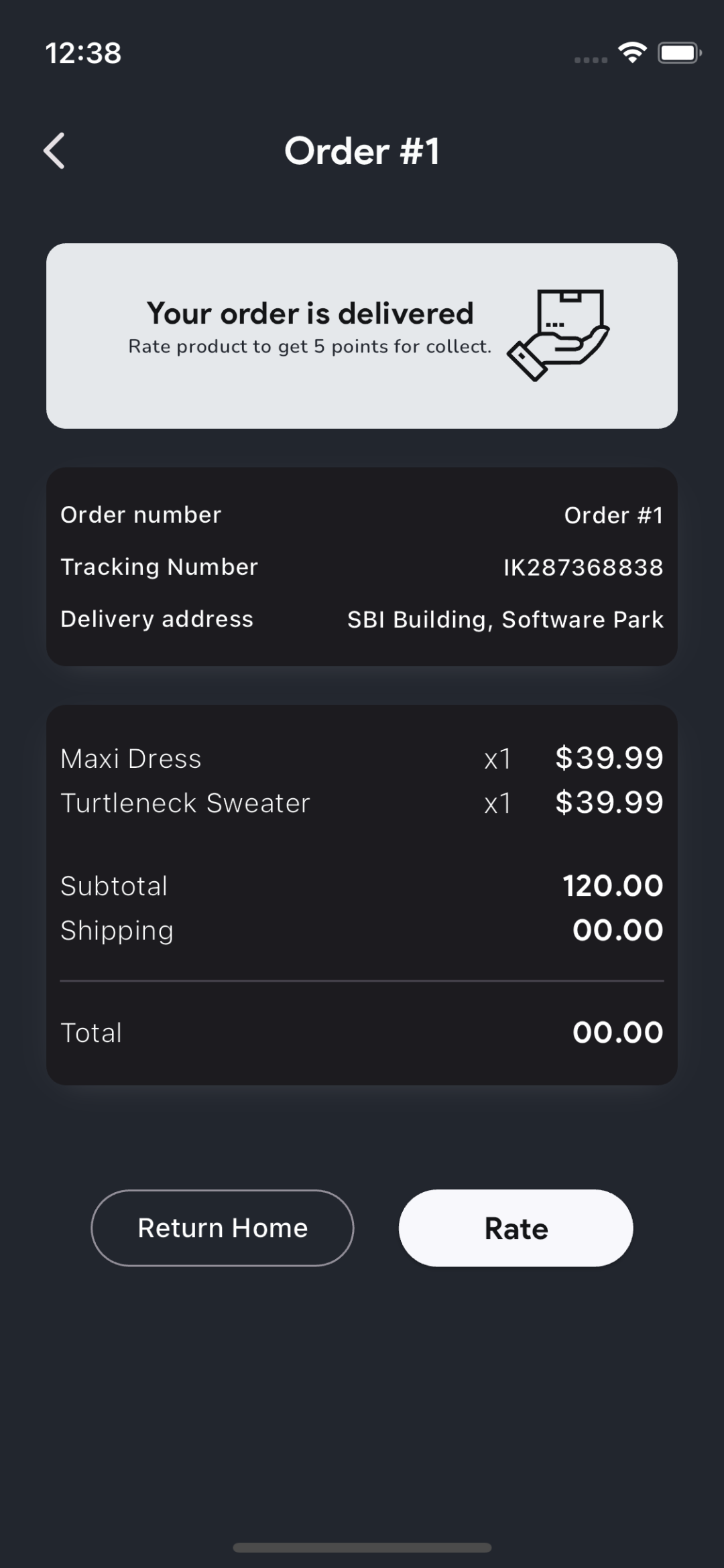Image resolution: width=724 pixels, height=1568 pixels.
Task: Tap the home indicator bar
Action: pos(362,1548)
